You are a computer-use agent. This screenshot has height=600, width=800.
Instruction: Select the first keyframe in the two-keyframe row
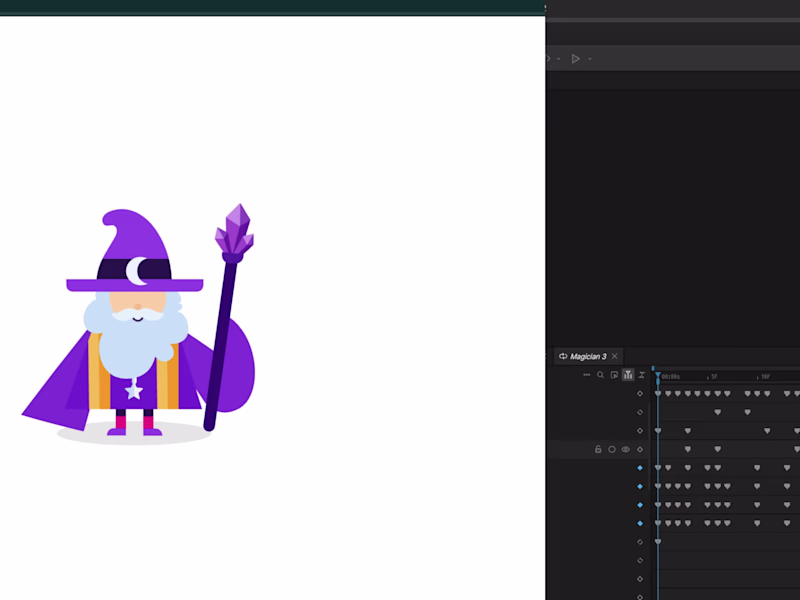[718, 412]
